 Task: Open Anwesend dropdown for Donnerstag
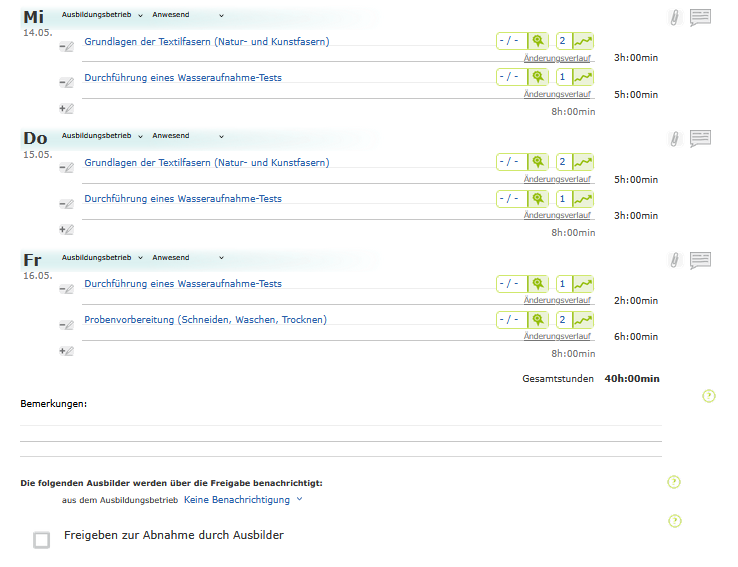coord(188,136)
